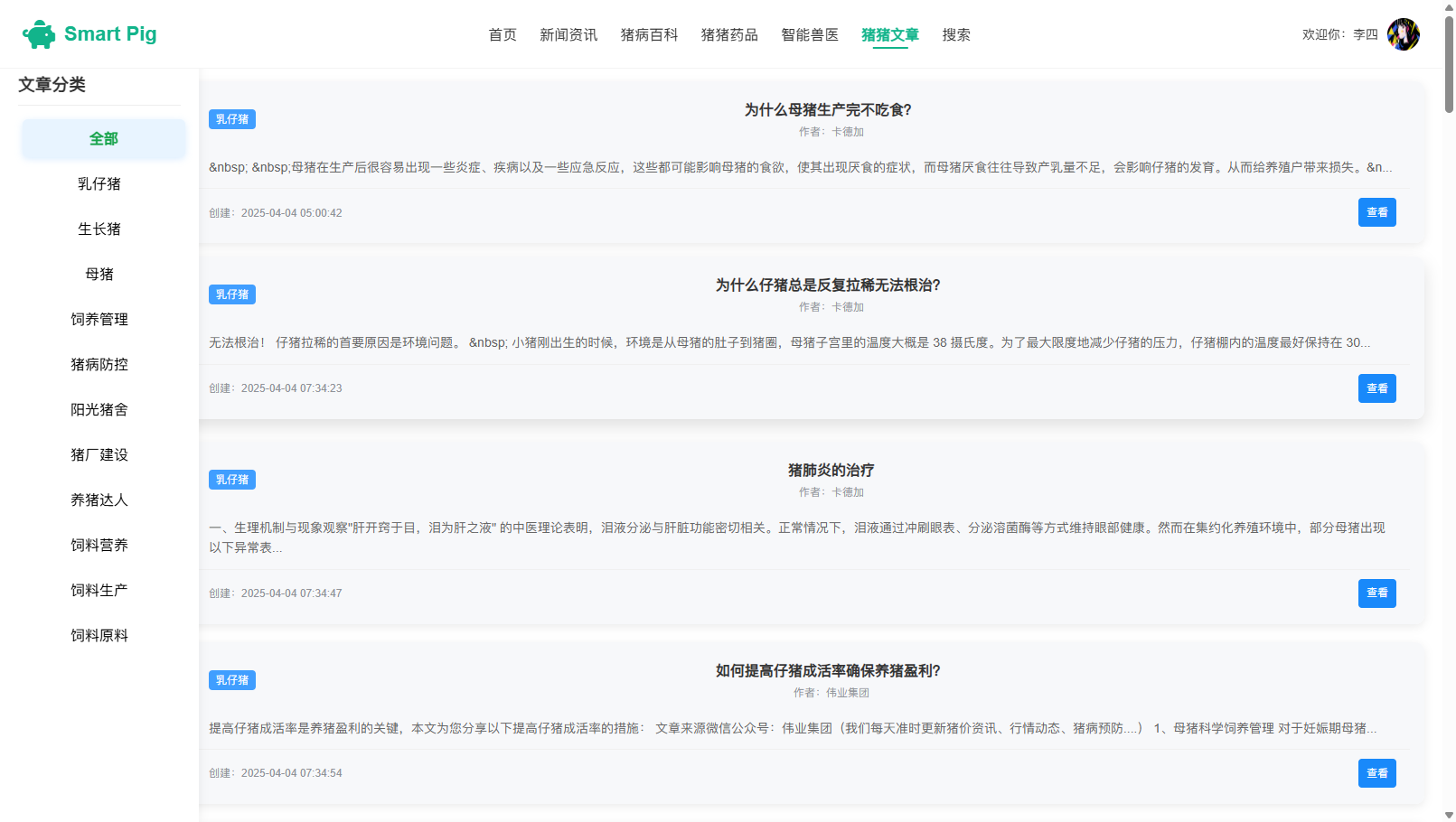The image size is (1456, 822).
Task: Click the 乳仔猪 tag on 为什么母猪生产完不吃食 card
Action: click(x=232, y=119)
